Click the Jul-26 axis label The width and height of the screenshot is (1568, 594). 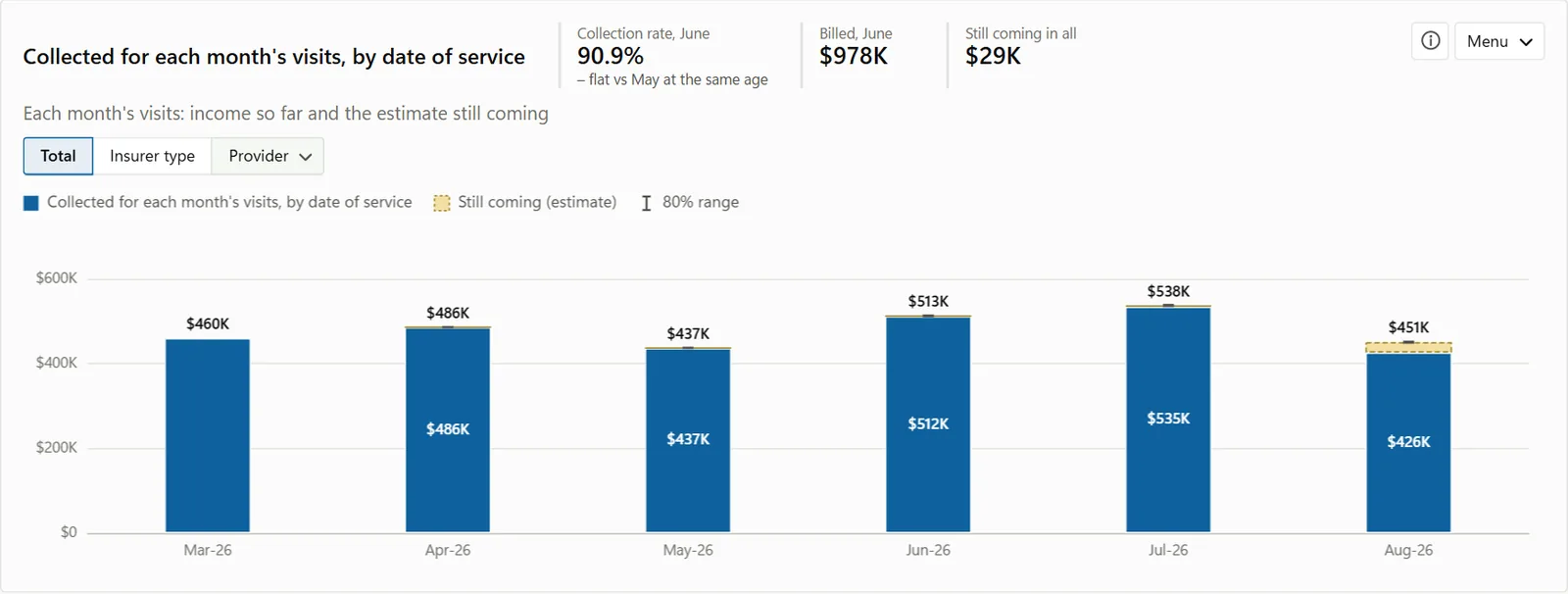(1168, 550)
